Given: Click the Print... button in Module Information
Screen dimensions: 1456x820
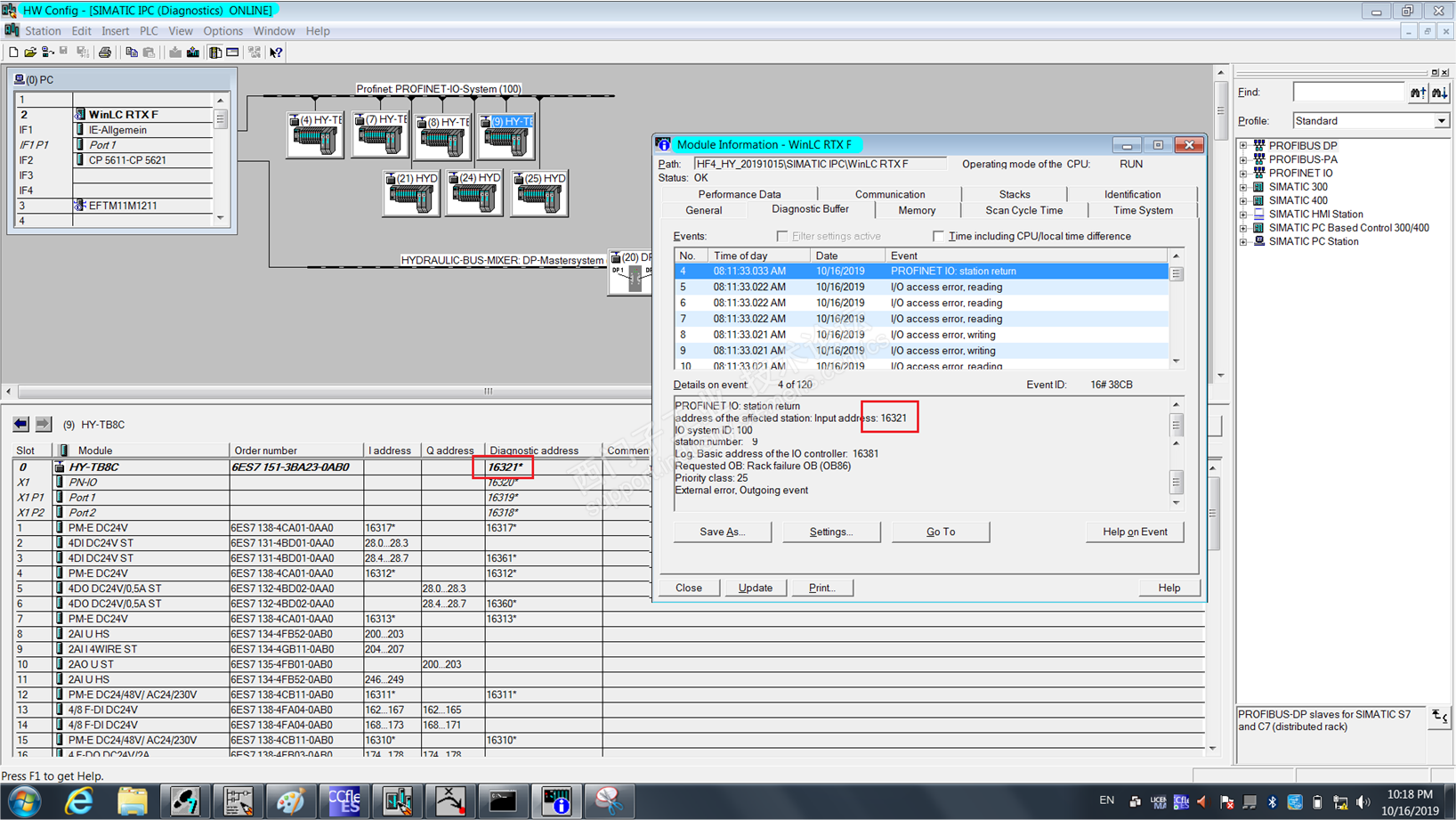Looking at the screenshot, I should pyautogui.click(x=822, y=588).
